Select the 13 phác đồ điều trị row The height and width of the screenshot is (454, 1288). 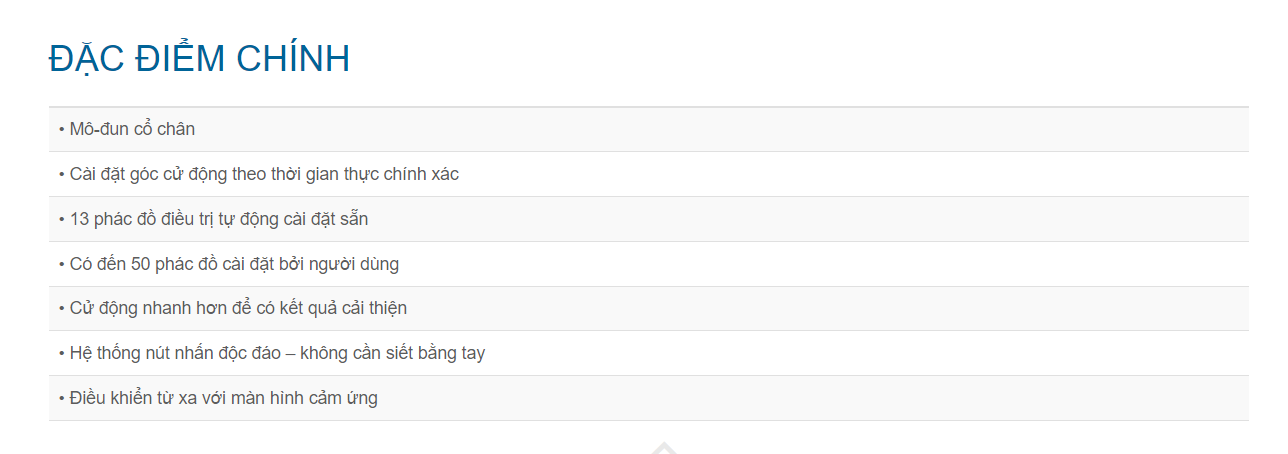pos(218,219)
